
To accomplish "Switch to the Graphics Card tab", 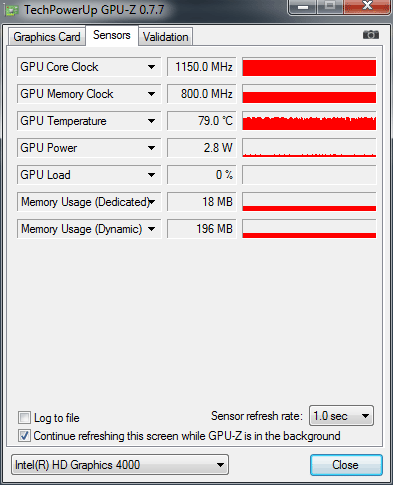I will point(47,37).
